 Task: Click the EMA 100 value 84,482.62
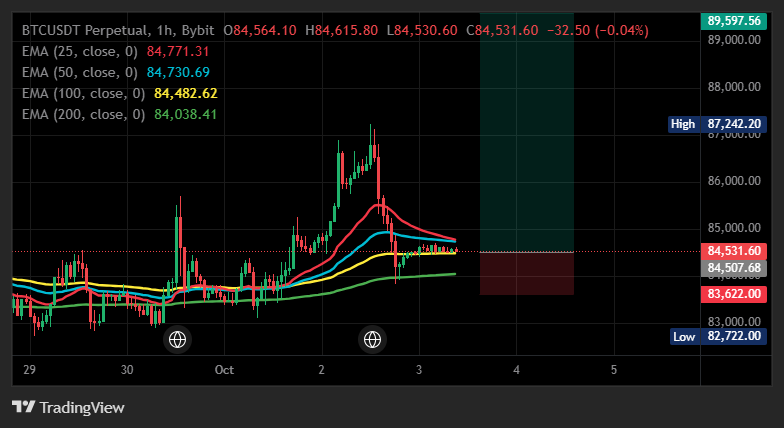(x=186, y=94)
